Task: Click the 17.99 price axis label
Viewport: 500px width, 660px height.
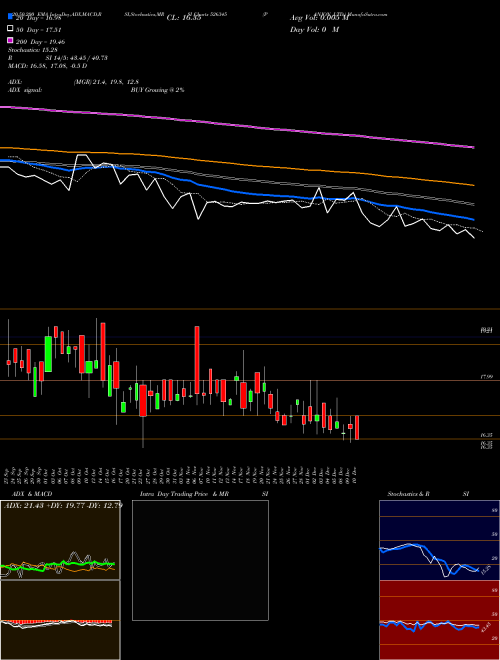Action: (x=487, y=377)
